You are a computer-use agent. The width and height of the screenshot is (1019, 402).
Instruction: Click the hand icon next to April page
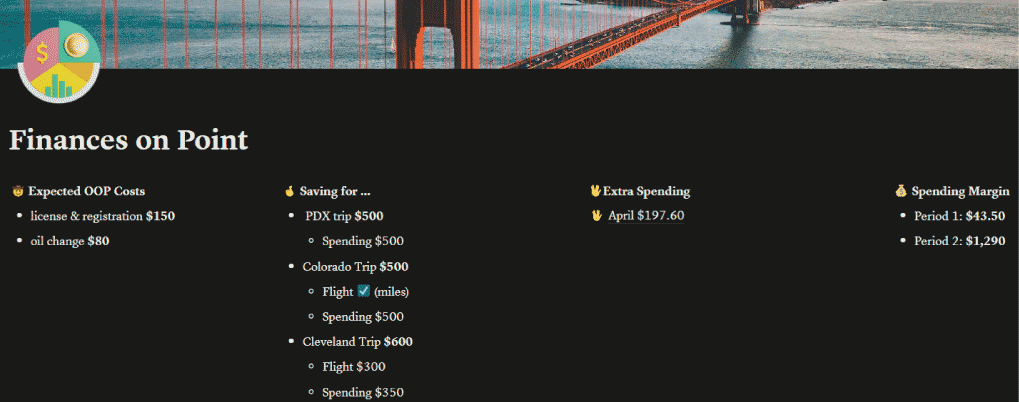point(596,216)
